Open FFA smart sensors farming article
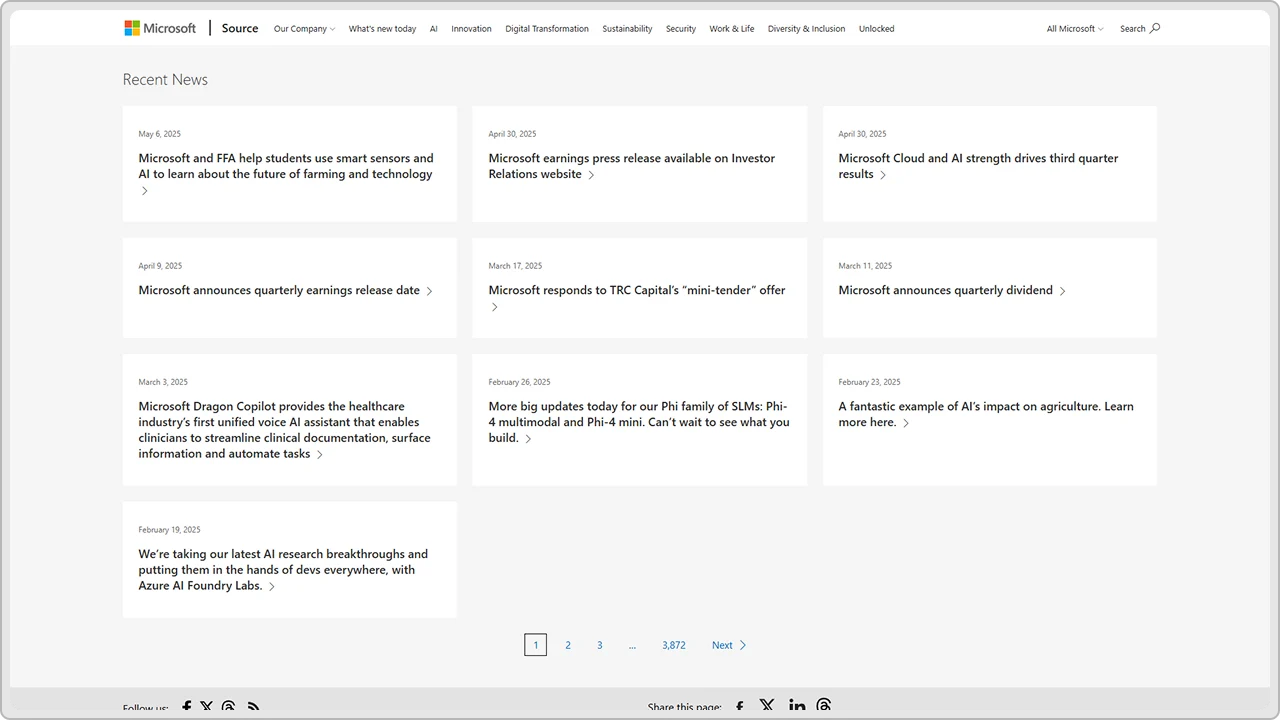This screenshot has width=1280, height=720. [x=286, y=166]
